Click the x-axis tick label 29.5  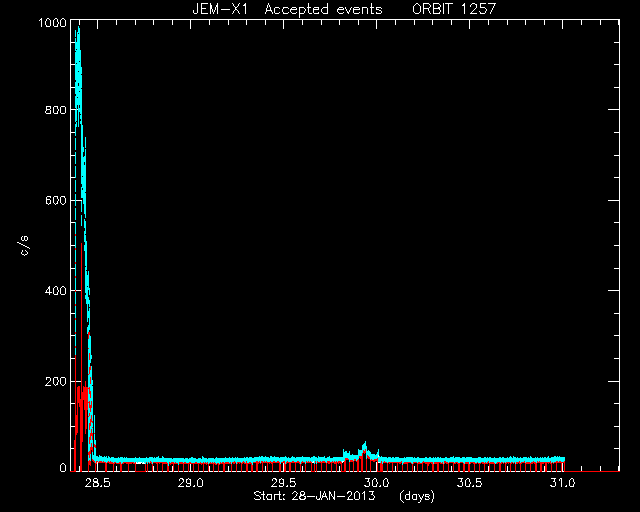tap(283, 483)
